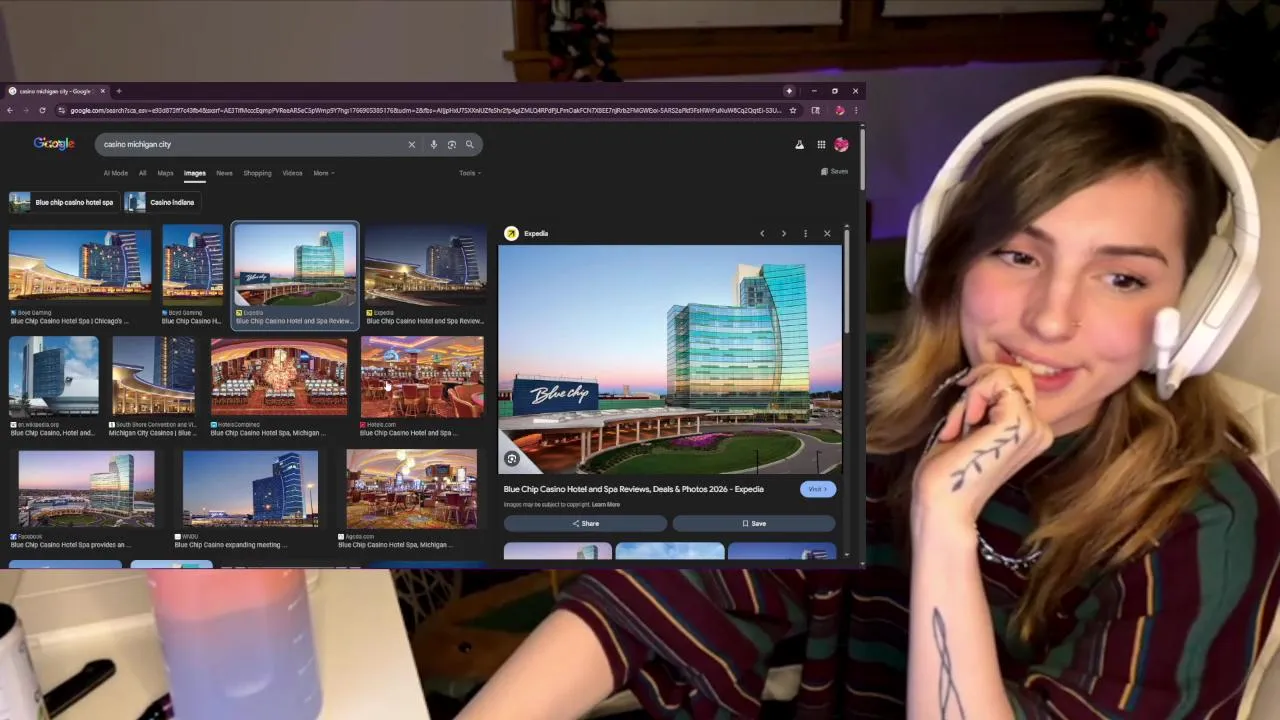Screen dimensions: 1280x720
Task: Bookmark this page with the star icon
Action: point(793,110)
